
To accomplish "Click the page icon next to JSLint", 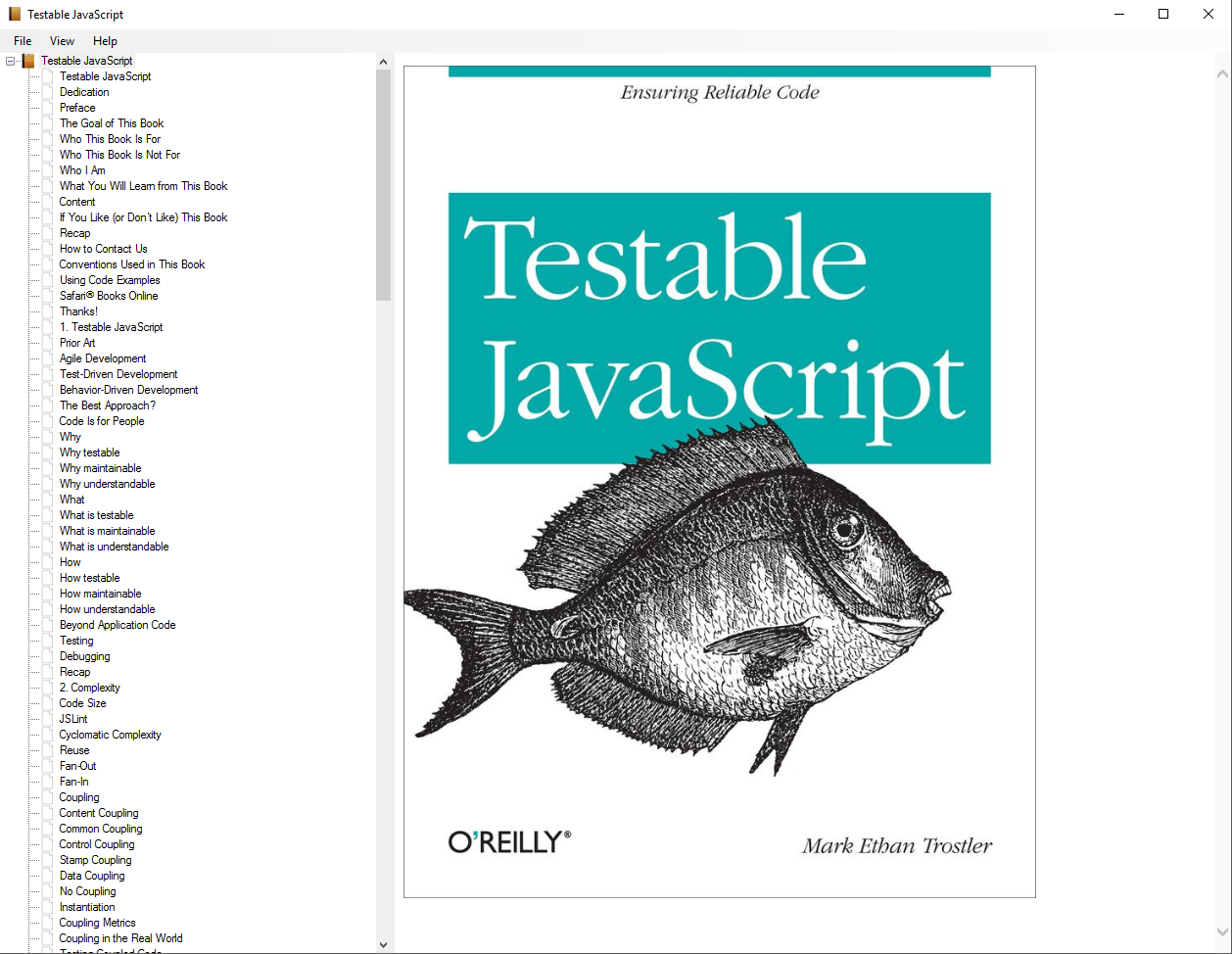I will pyautogui.click(x=47, y=719).
